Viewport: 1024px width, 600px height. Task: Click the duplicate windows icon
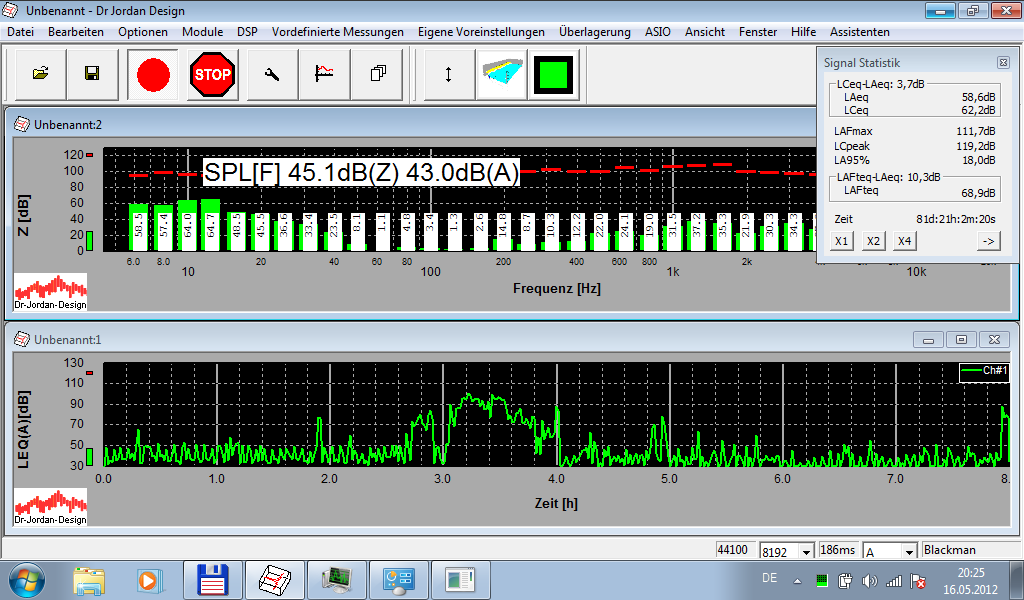click(377, 74)
